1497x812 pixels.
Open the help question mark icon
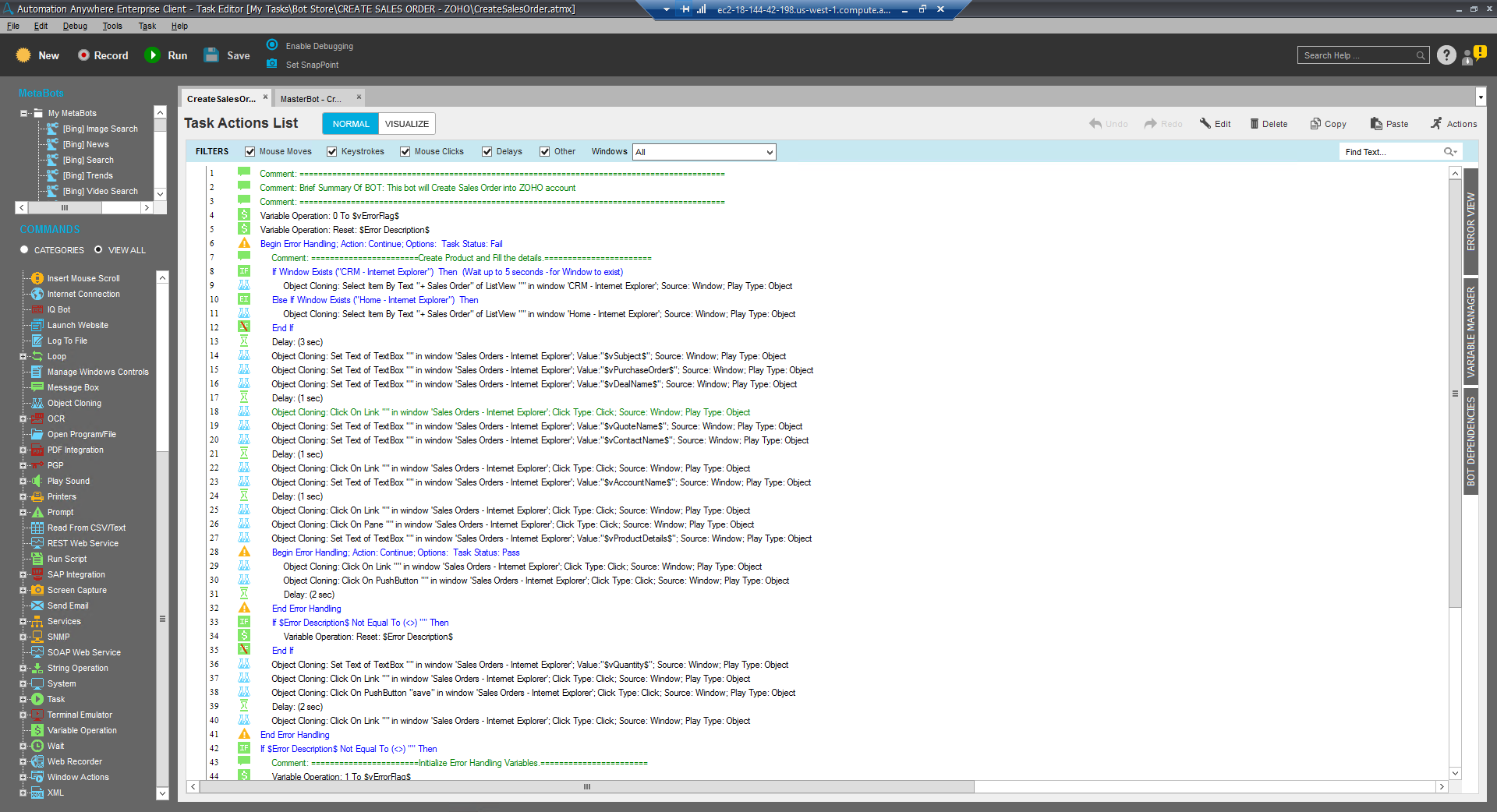tap(1446, 55)
